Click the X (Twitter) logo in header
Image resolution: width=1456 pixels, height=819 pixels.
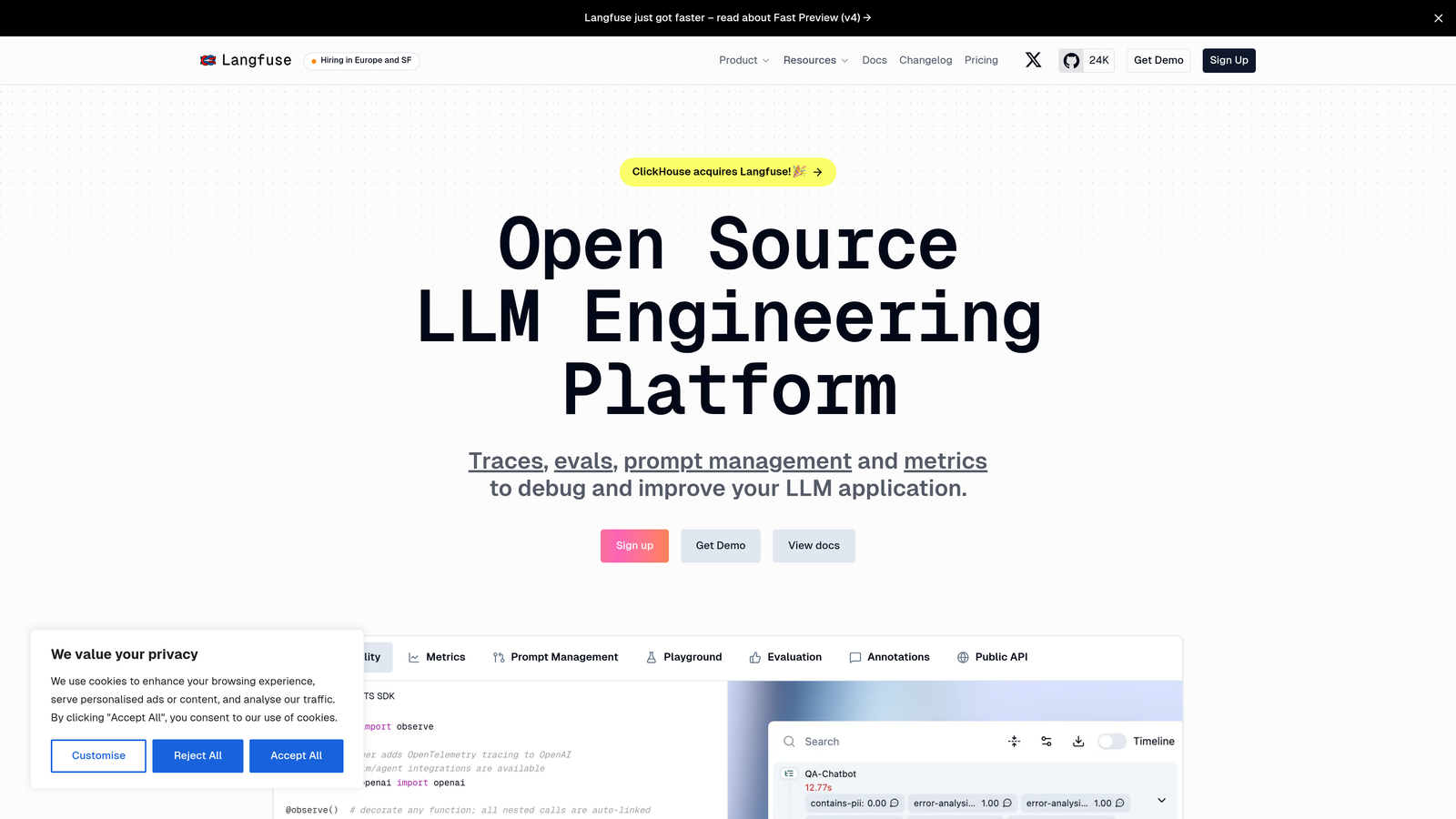pos(1033,60)
